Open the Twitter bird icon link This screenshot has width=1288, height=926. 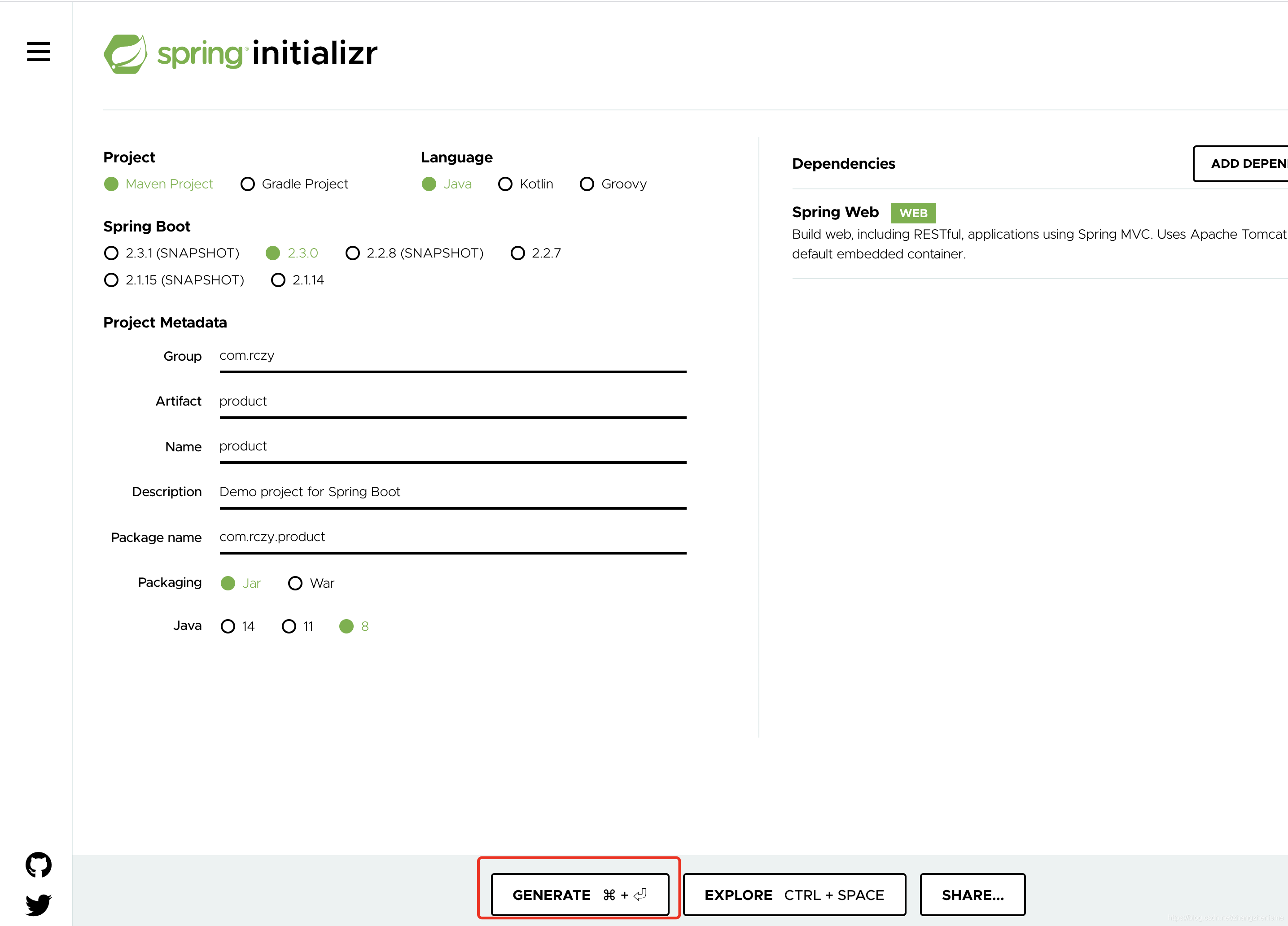tap(39, 905)
